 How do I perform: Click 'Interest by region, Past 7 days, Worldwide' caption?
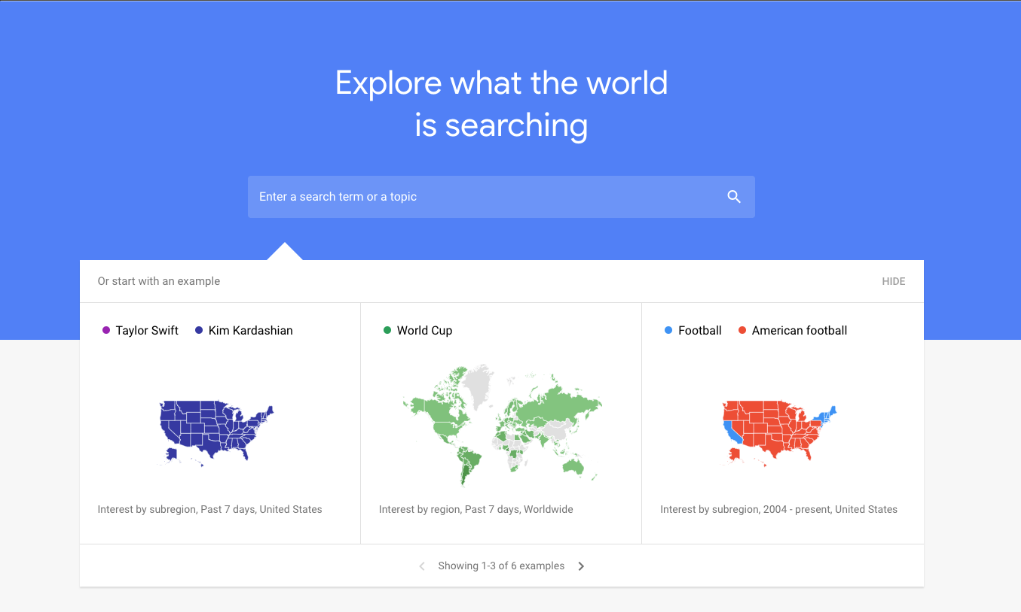[476, 510]
